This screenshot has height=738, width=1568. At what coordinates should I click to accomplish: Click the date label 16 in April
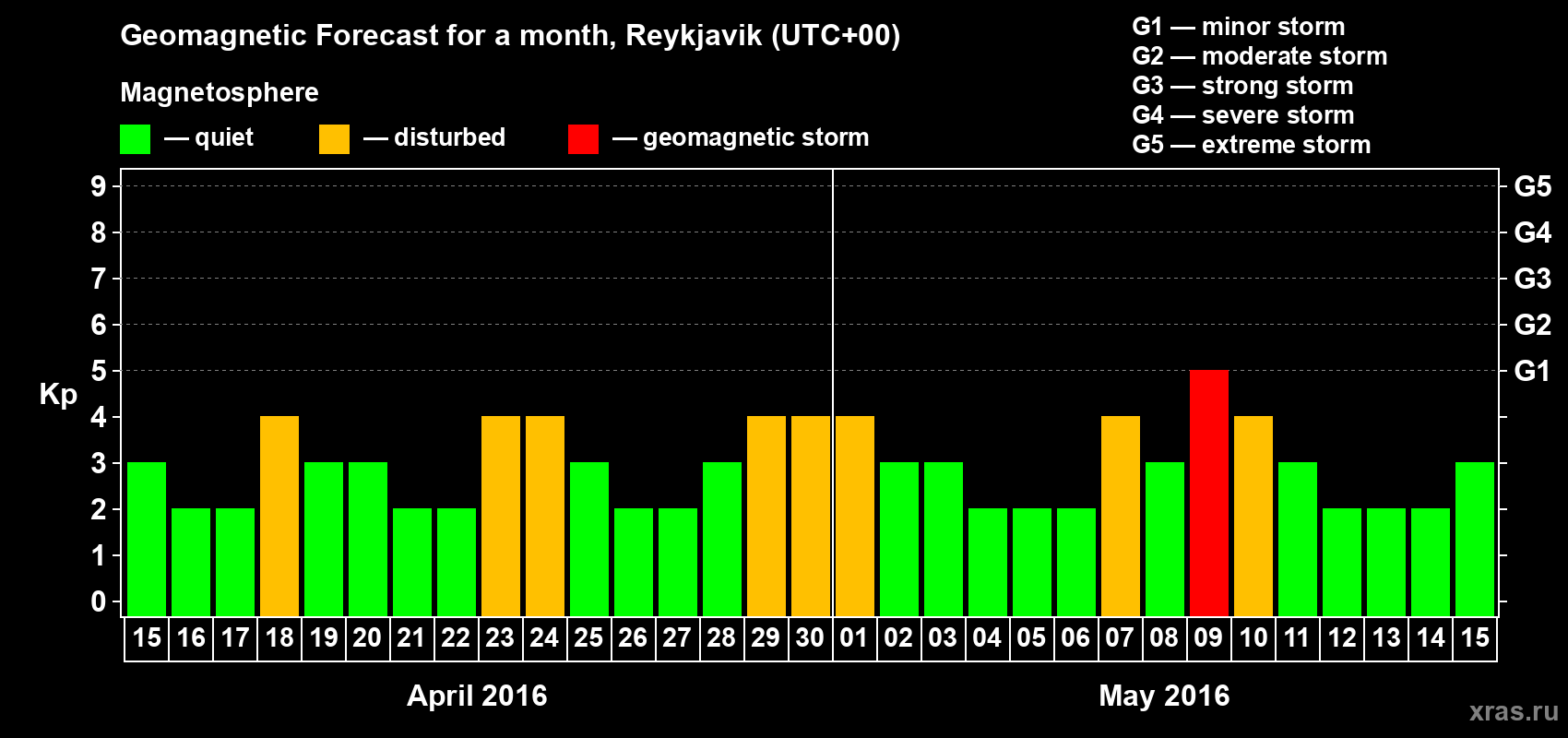[191, 637]
